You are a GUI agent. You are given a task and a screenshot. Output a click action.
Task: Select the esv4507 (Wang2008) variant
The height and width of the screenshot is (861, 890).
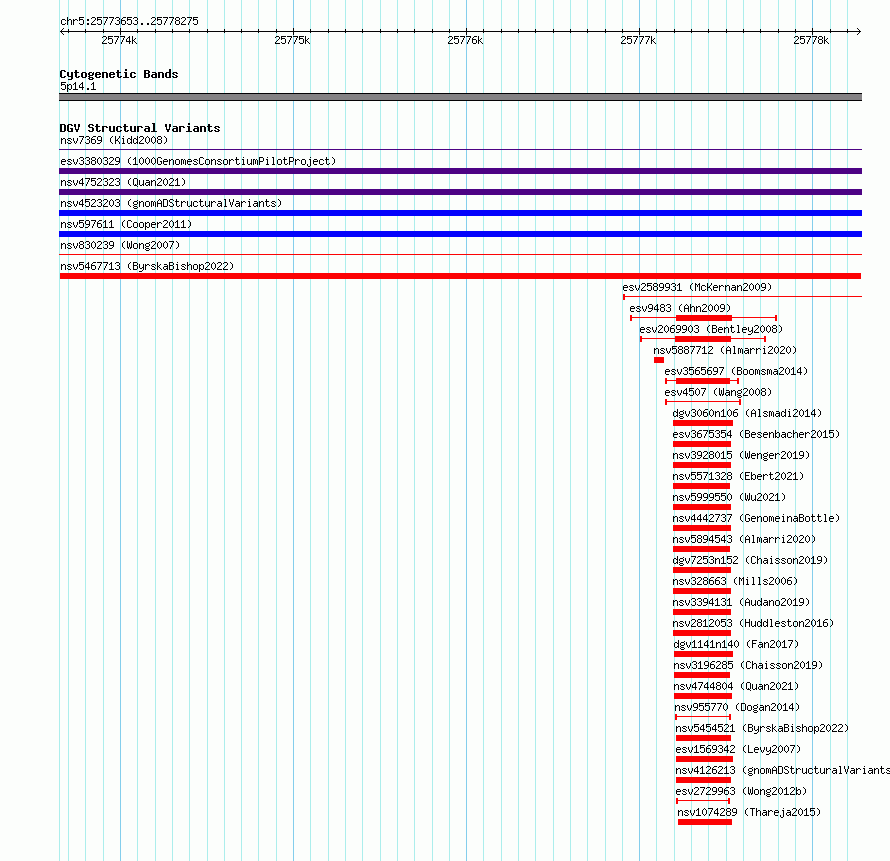coord(718,392)
